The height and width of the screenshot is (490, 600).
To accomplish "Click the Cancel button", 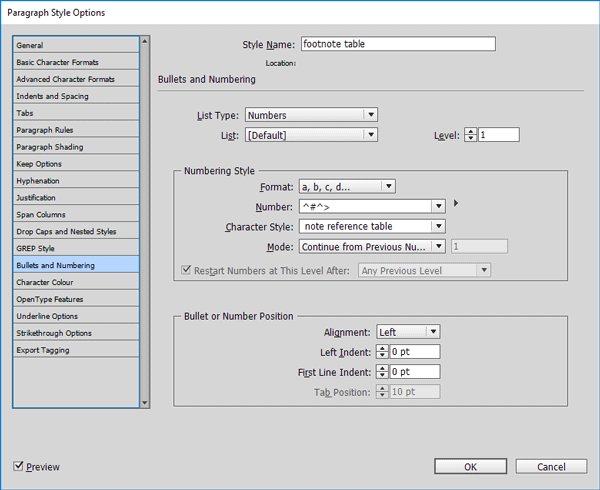I will (551, 466).
